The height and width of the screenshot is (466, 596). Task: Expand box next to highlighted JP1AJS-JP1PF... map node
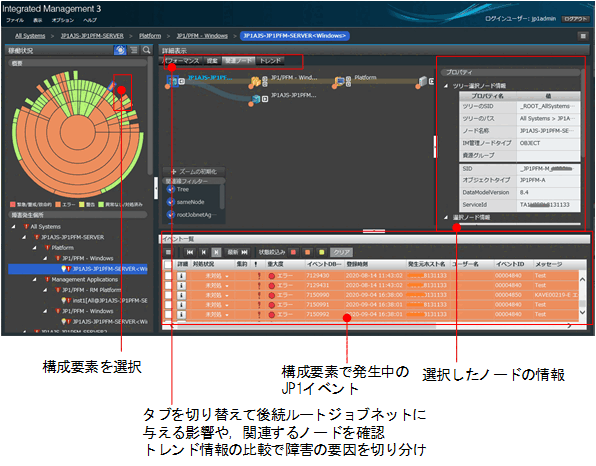(x=182, y=81)
